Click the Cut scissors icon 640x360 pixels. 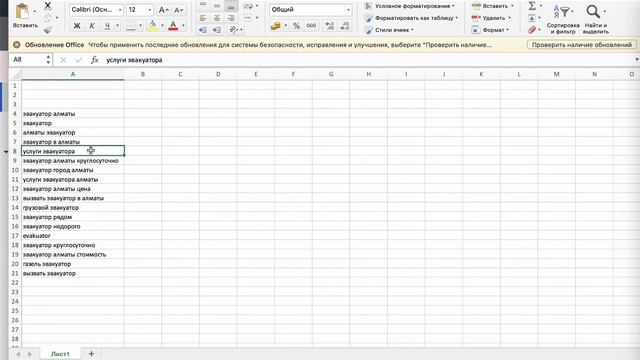[x=48, y=5]
